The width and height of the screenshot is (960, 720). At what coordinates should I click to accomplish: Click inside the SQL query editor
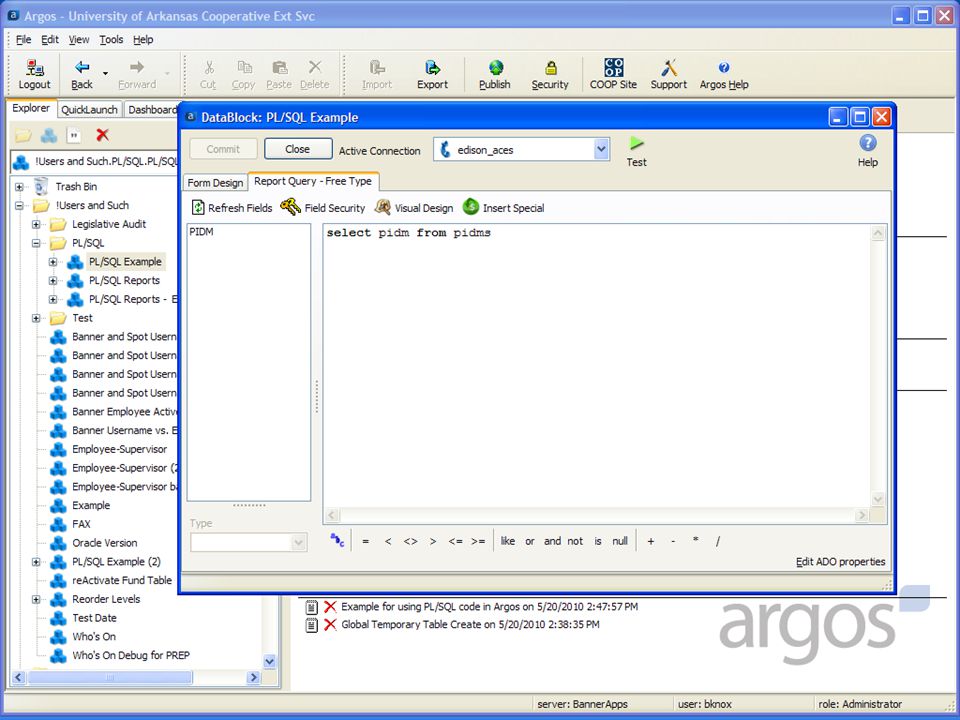(597, 366)
